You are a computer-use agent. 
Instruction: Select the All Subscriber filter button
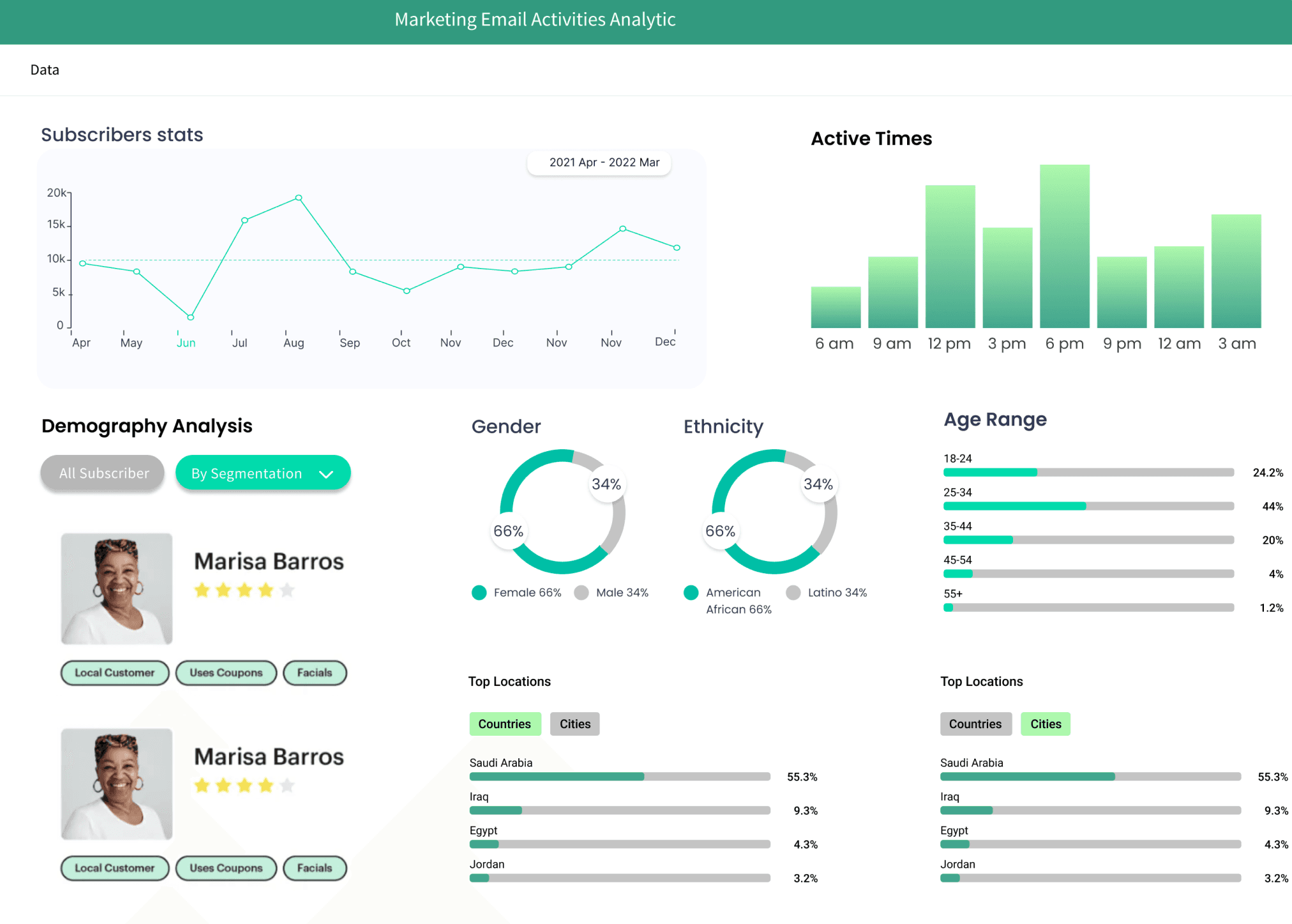coord(103,473)
